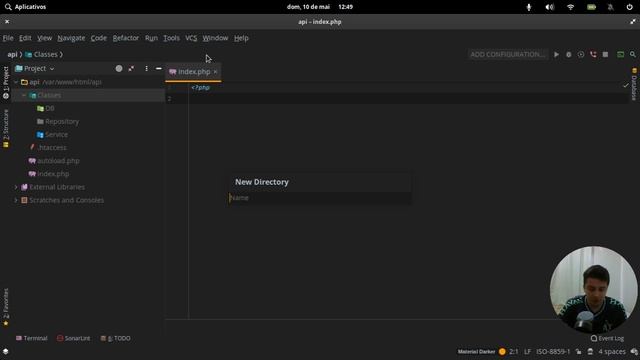This screenshot has width=640, height=360.
Task: Click the Run play icon
Action: 556,54
